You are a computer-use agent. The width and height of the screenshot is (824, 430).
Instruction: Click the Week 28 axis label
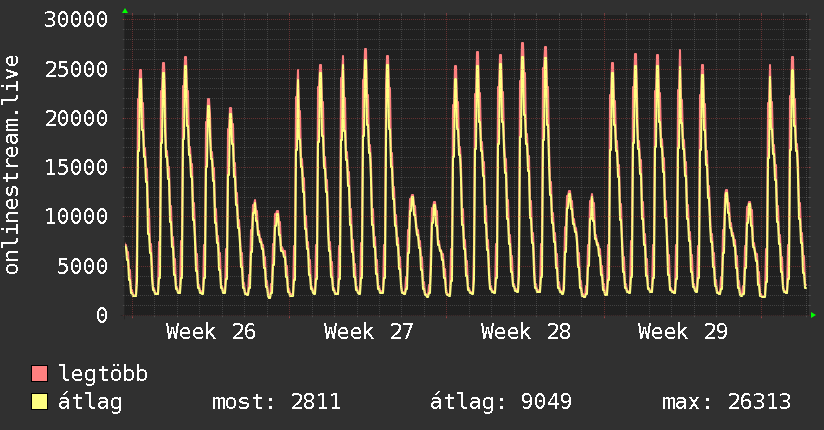(526, 332)
